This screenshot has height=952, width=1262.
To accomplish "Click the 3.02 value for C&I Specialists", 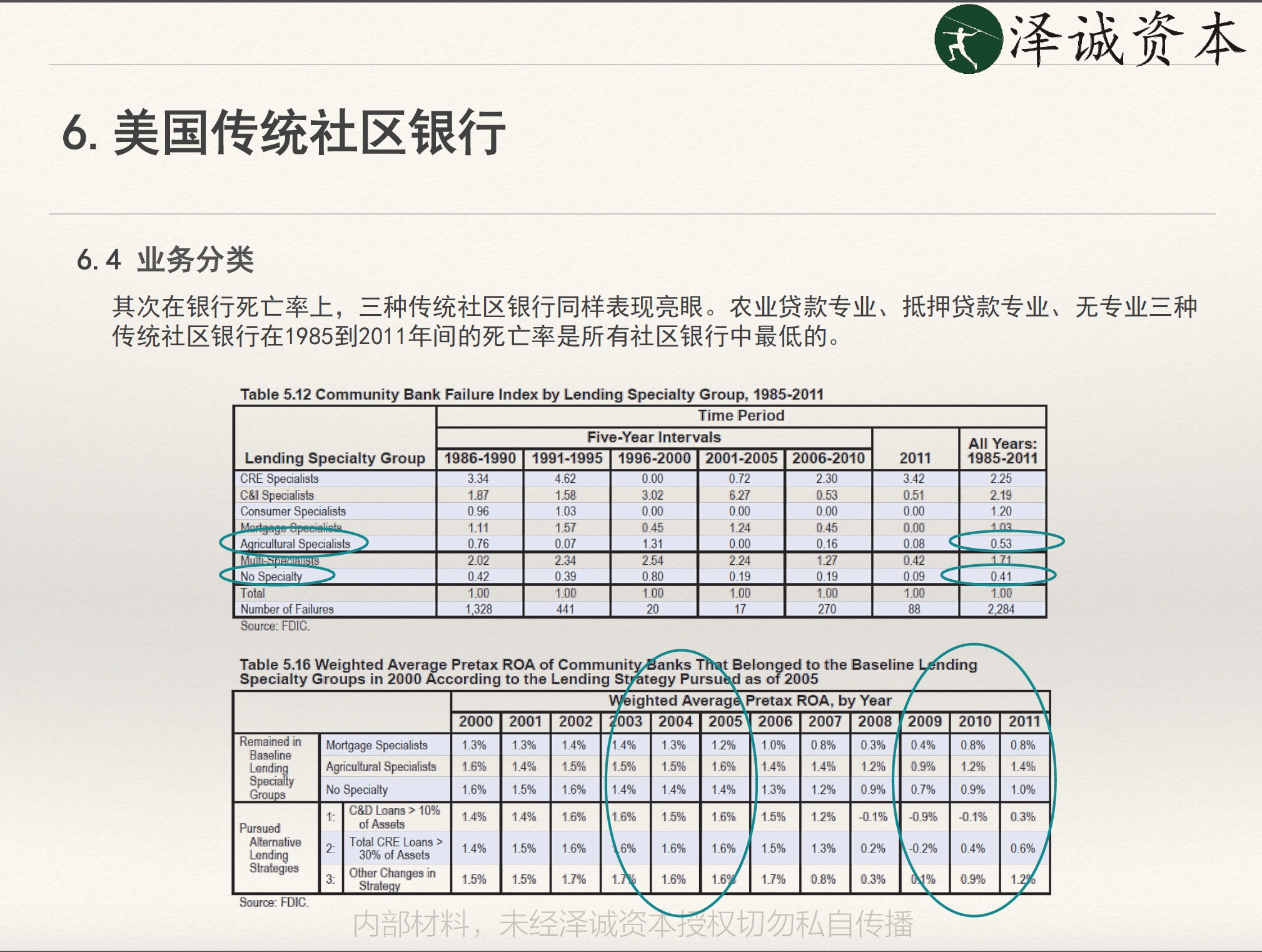I will click(x=652, y=495).
